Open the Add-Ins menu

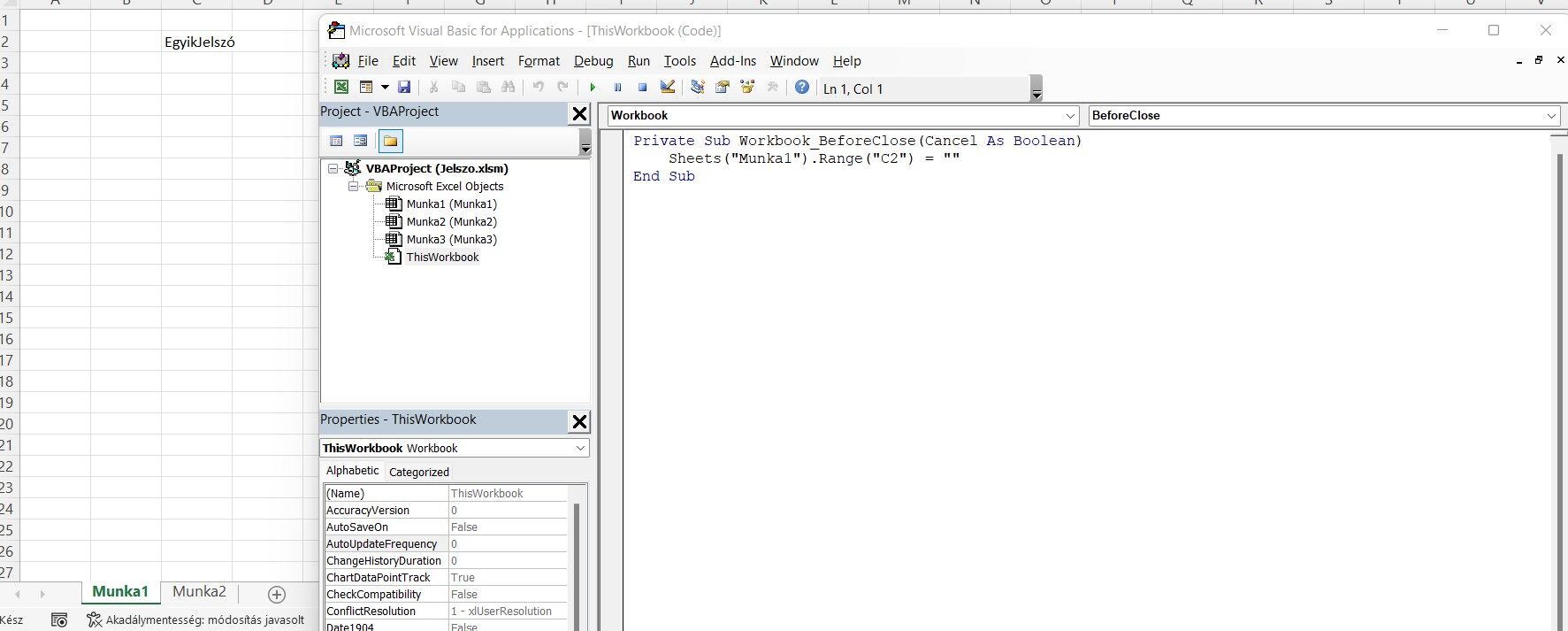(x=733, y=61)
